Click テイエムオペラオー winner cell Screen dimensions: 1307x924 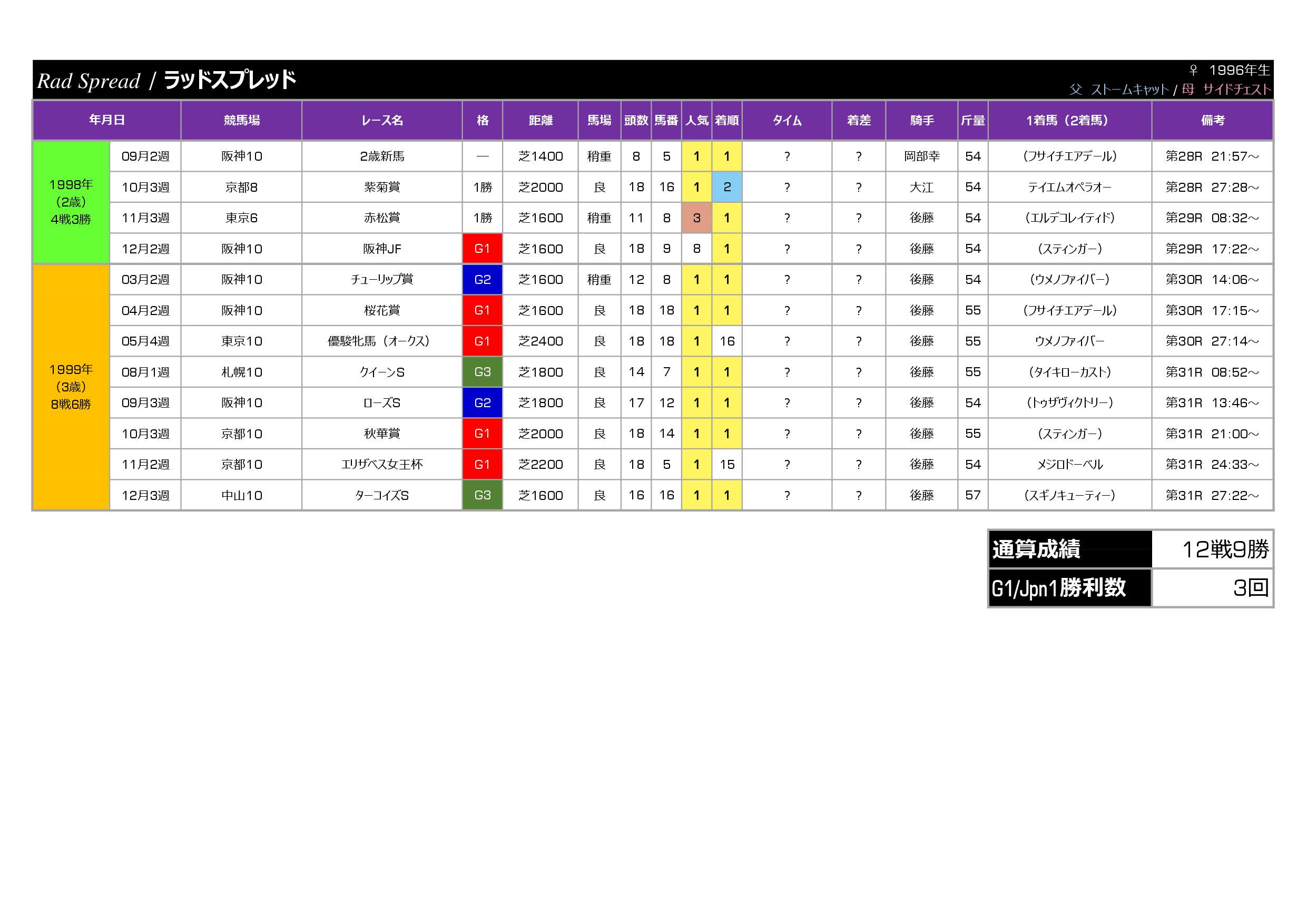click(x=1070, y=186)
